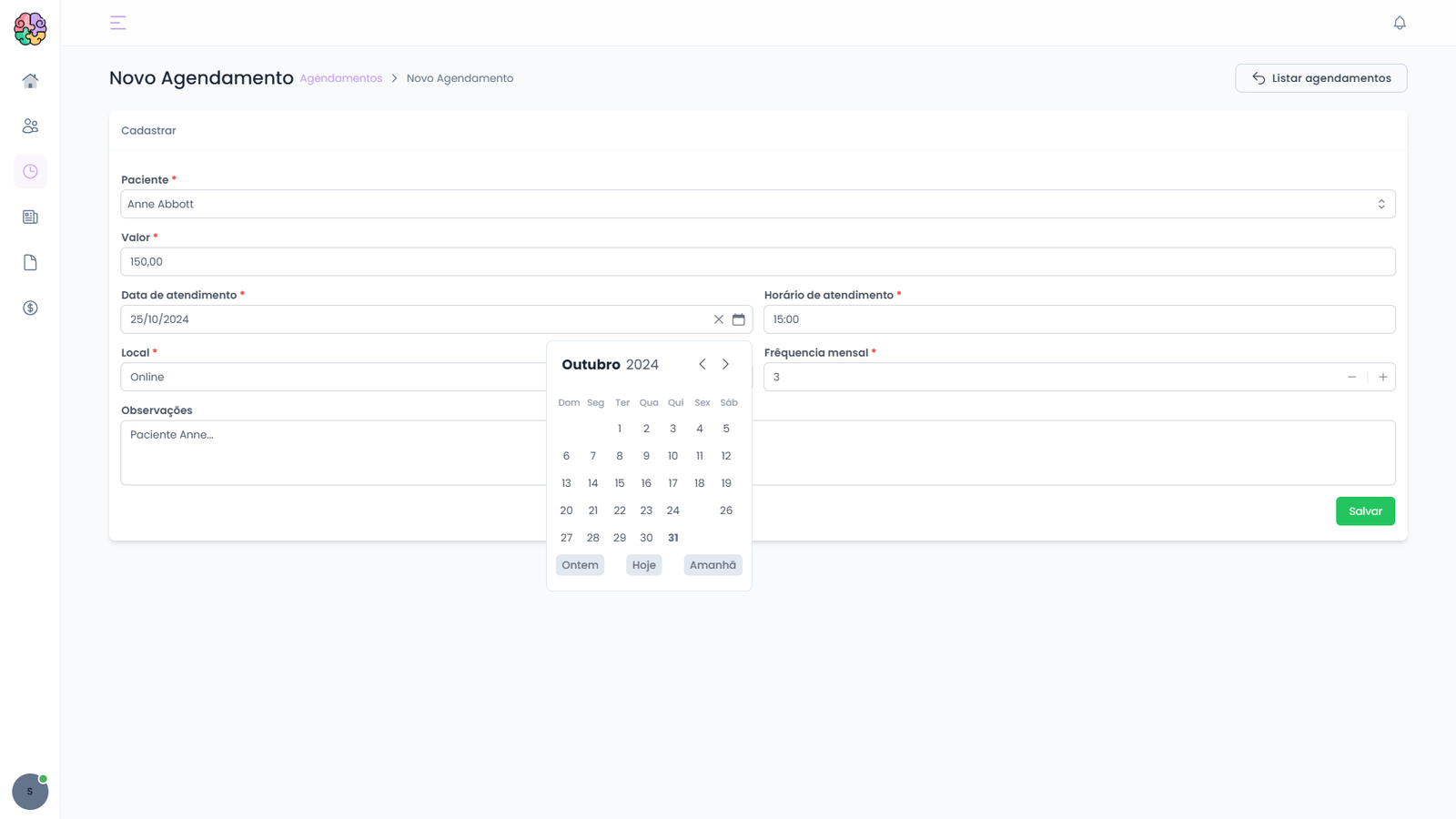Click the Agendamentos breadcrumb link

(340, 78)
